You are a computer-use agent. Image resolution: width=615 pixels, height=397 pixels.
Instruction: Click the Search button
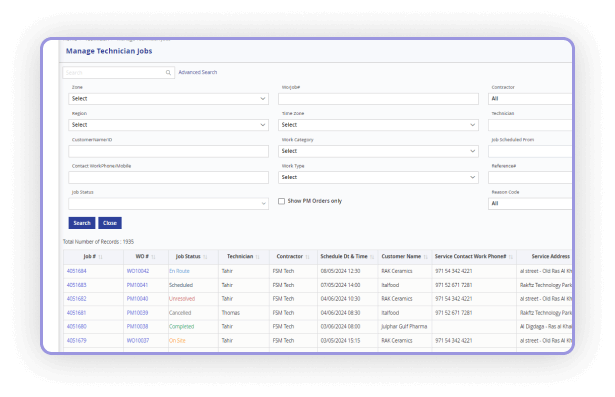82,223
